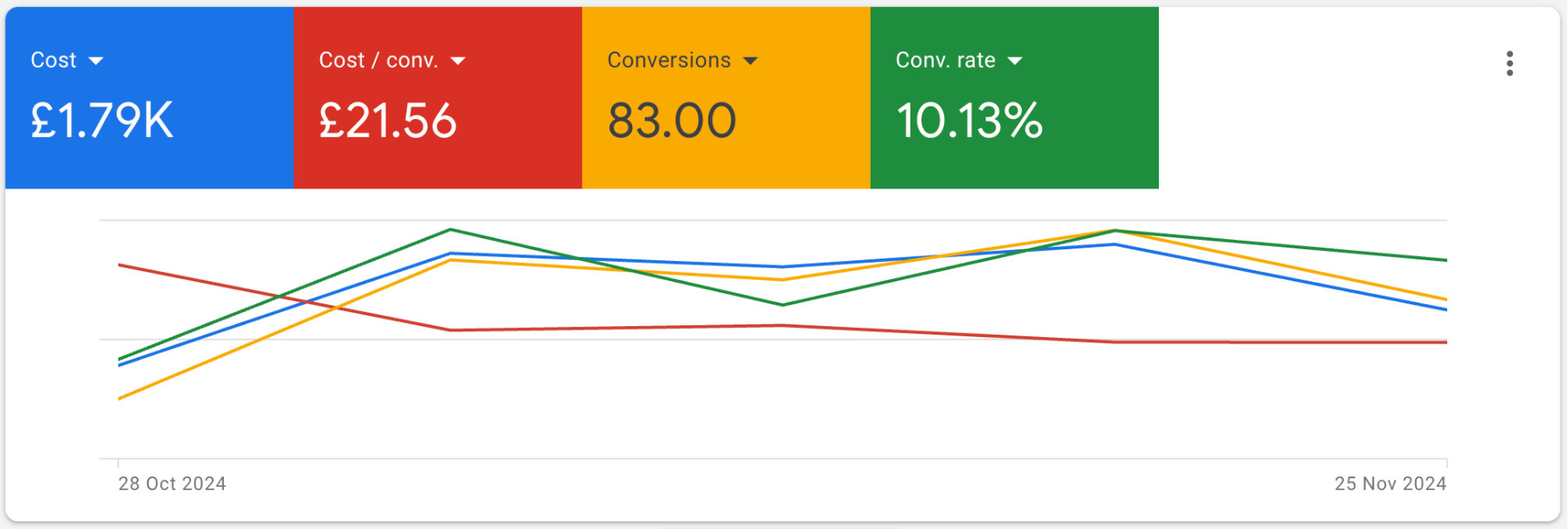Expand the Cost metric dropdown arrow

click(x=96, y=61)
